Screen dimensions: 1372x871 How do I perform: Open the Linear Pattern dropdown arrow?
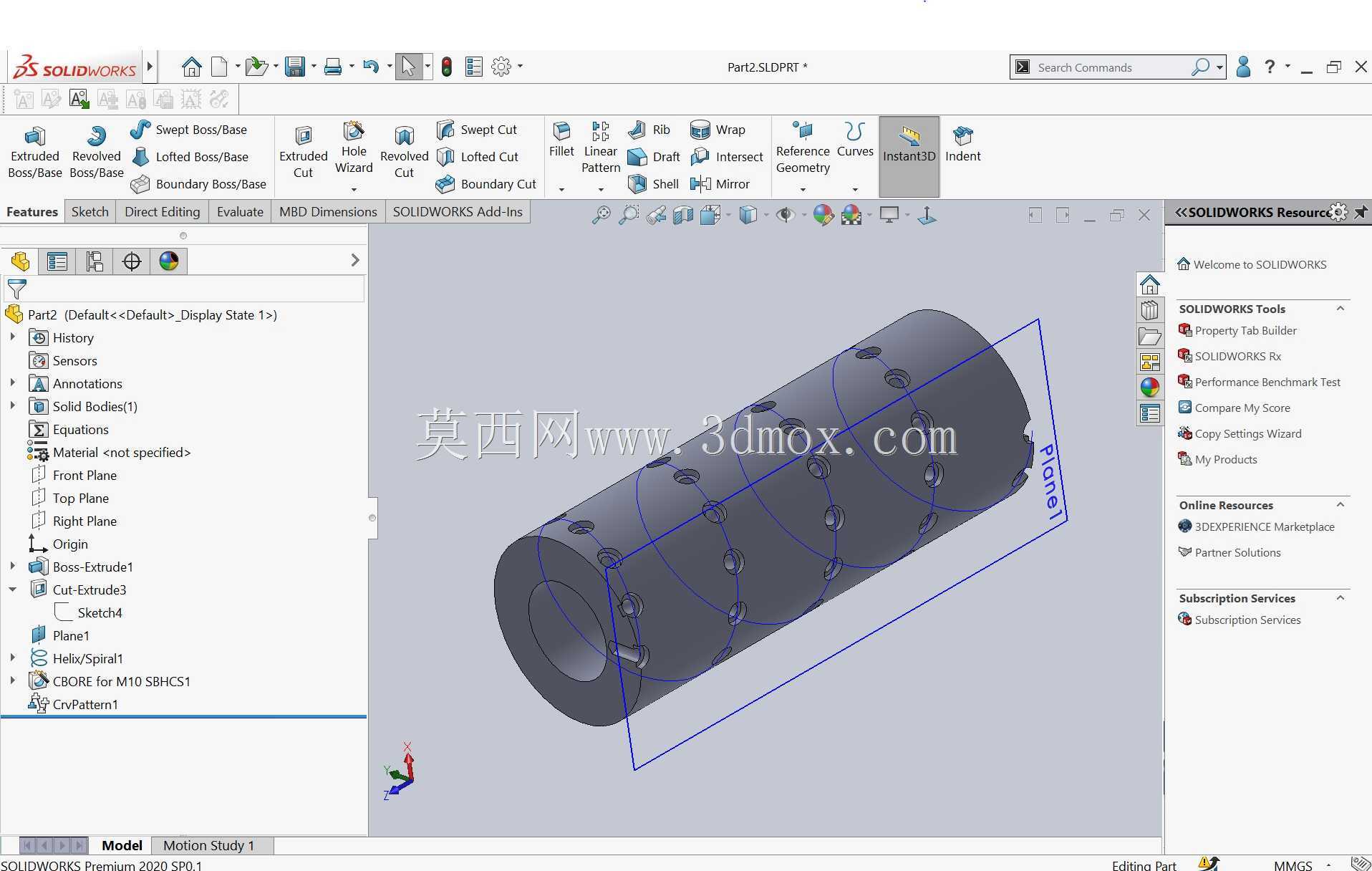click(600, 190)
